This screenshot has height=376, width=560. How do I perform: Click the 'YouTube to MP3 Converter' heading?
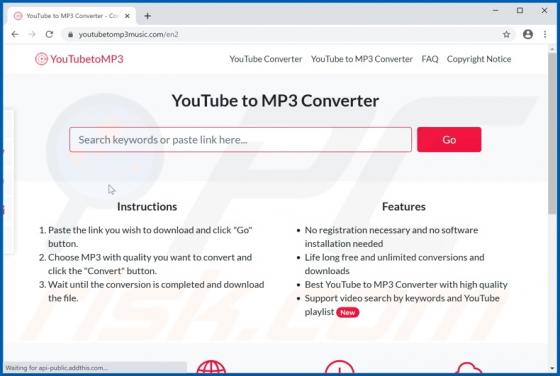tap(275, 101)
